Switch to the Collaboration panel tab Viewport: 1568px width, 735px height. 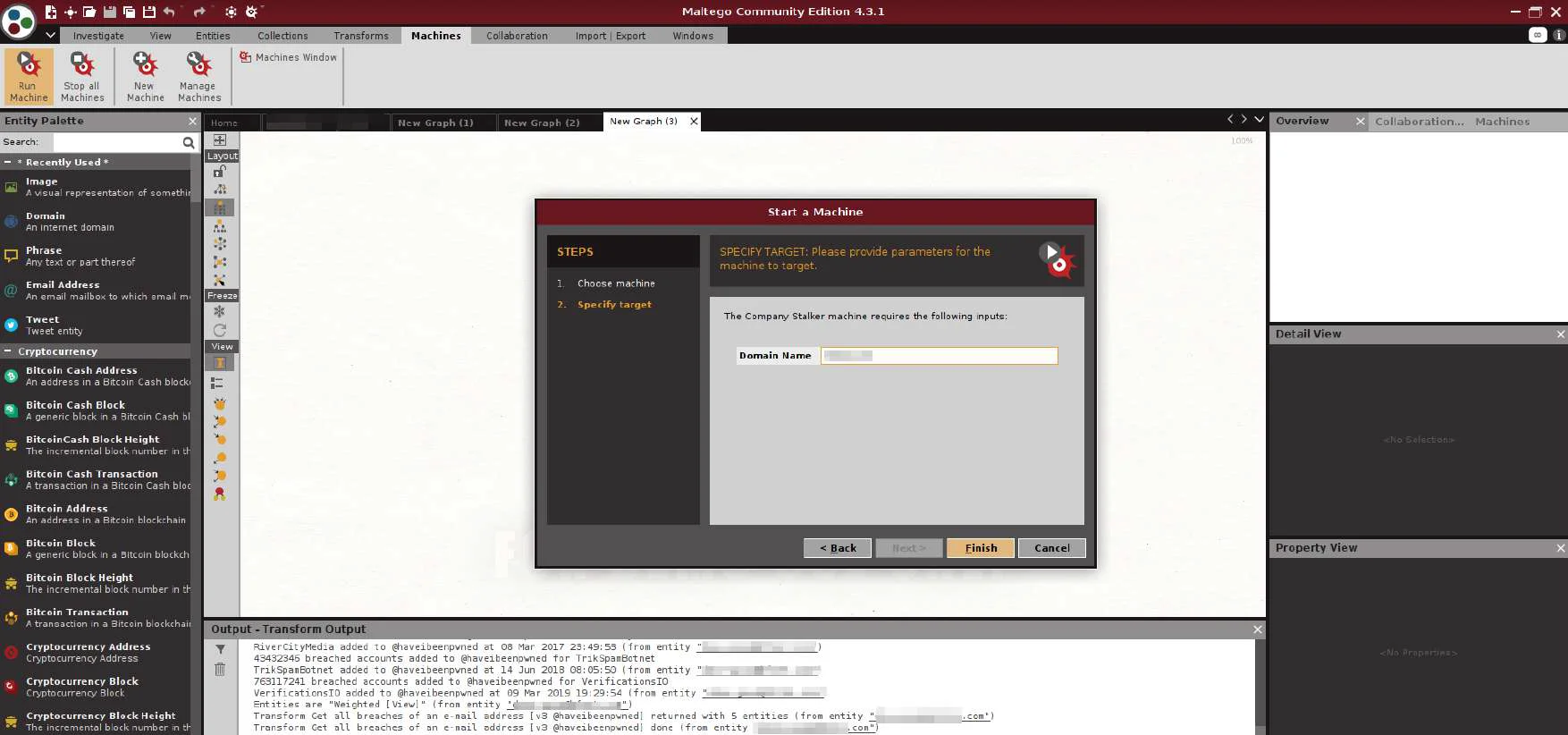[1419, 122]
